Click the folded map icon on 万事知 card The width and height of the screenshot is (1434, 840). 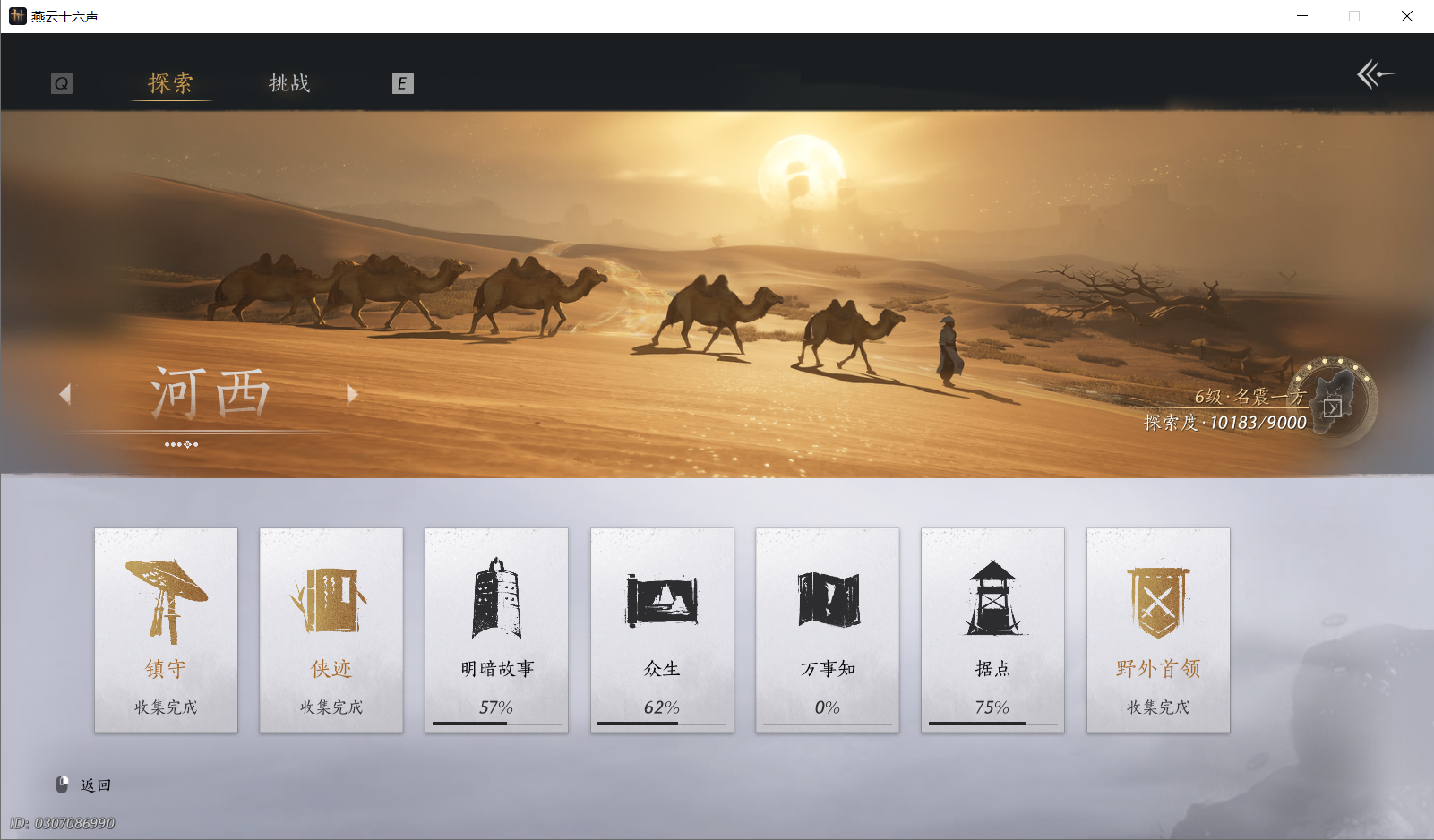[x=829, y=599]
